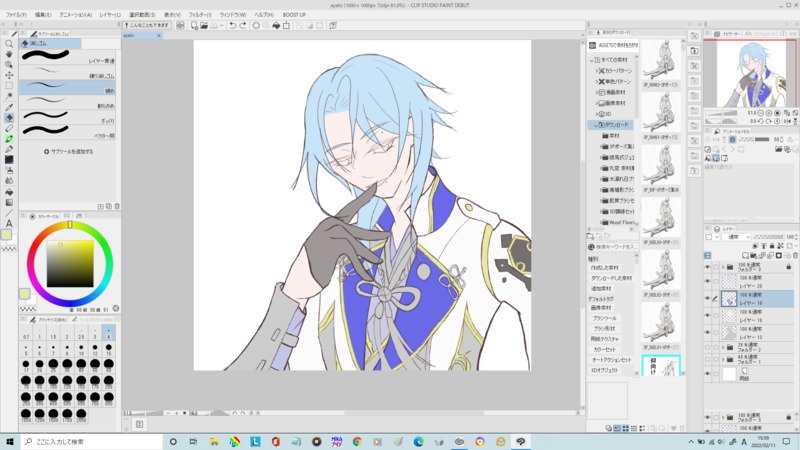Viewport: 800px width, 450px height.
Task: Hide layer レイヤー 18 via its eye icon
Action: click(x=708, y=315)
